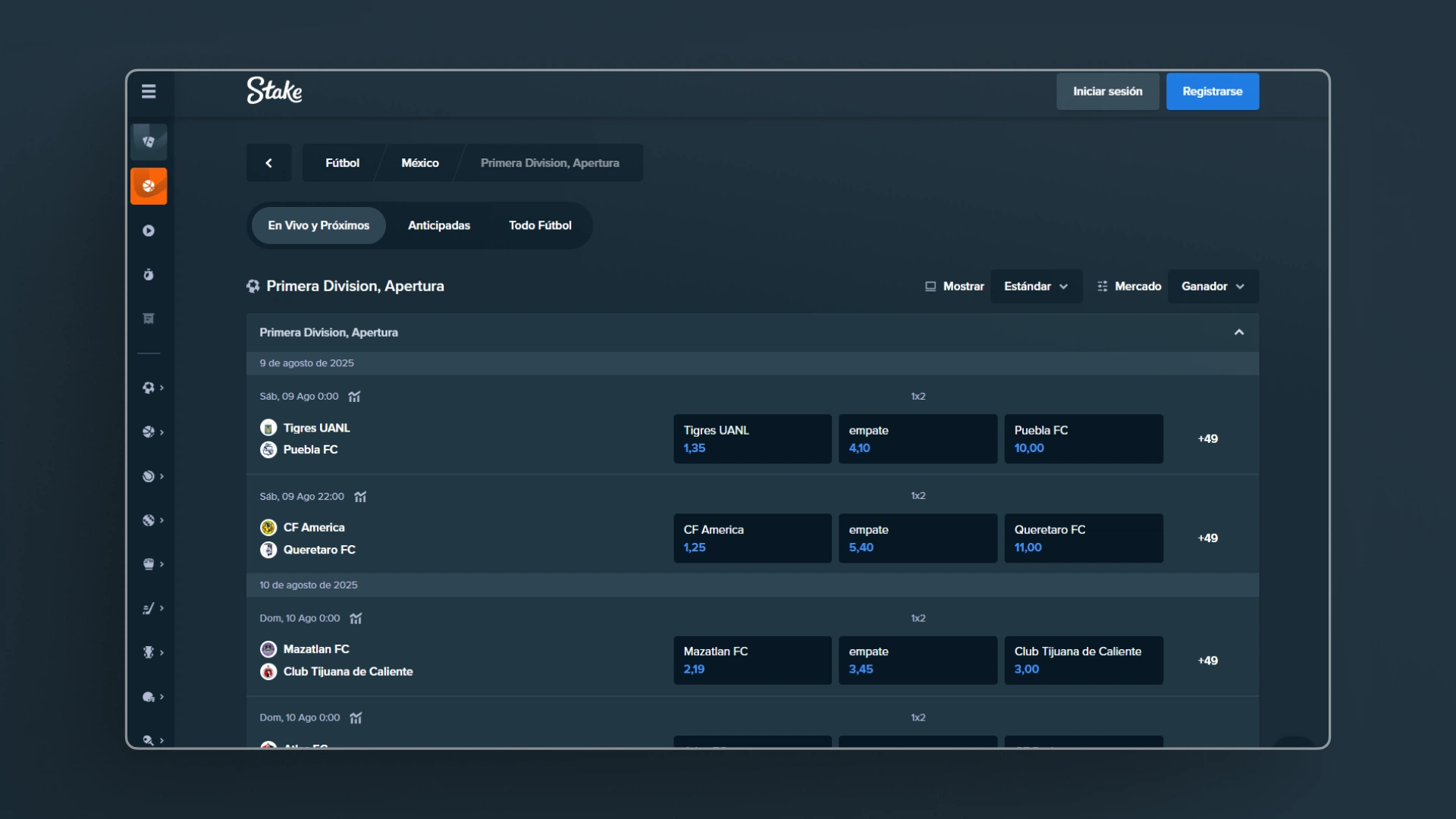Select the trophy sidebar icon
The height and width of the screenshot is (819, 1456).
coord(148,652)
